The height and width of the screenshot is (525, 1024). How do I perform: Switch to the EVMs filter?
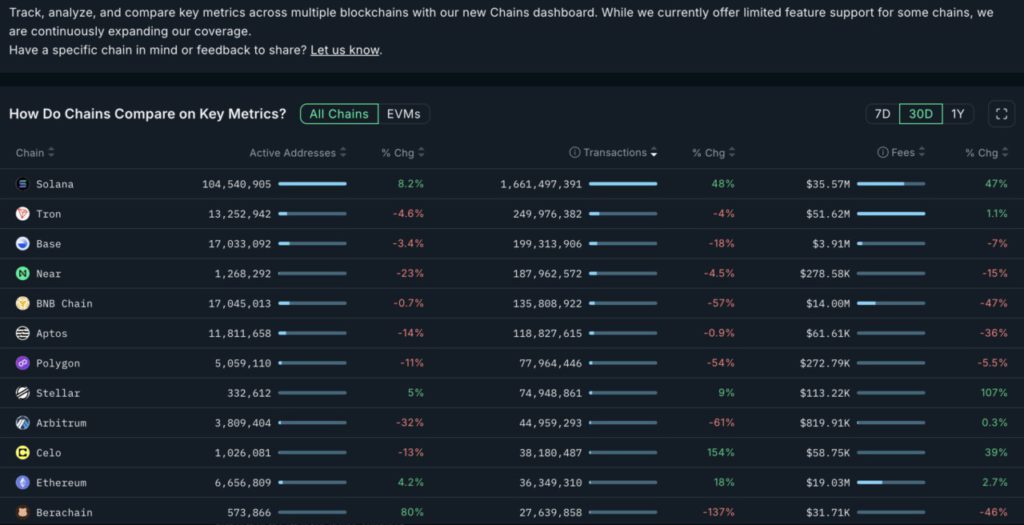(404, 114)
